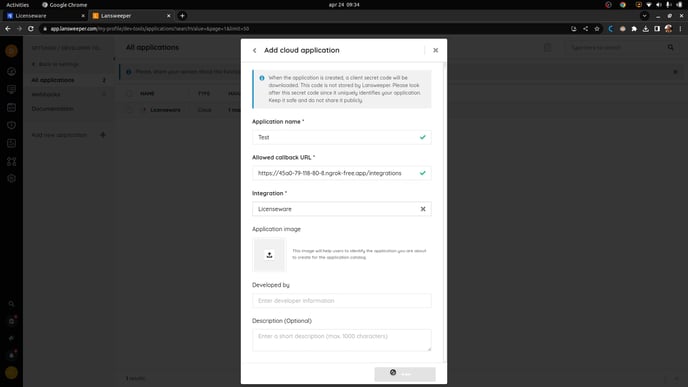
Task: Toggle the Licenseware row checkbox
Action: point(129,110)
